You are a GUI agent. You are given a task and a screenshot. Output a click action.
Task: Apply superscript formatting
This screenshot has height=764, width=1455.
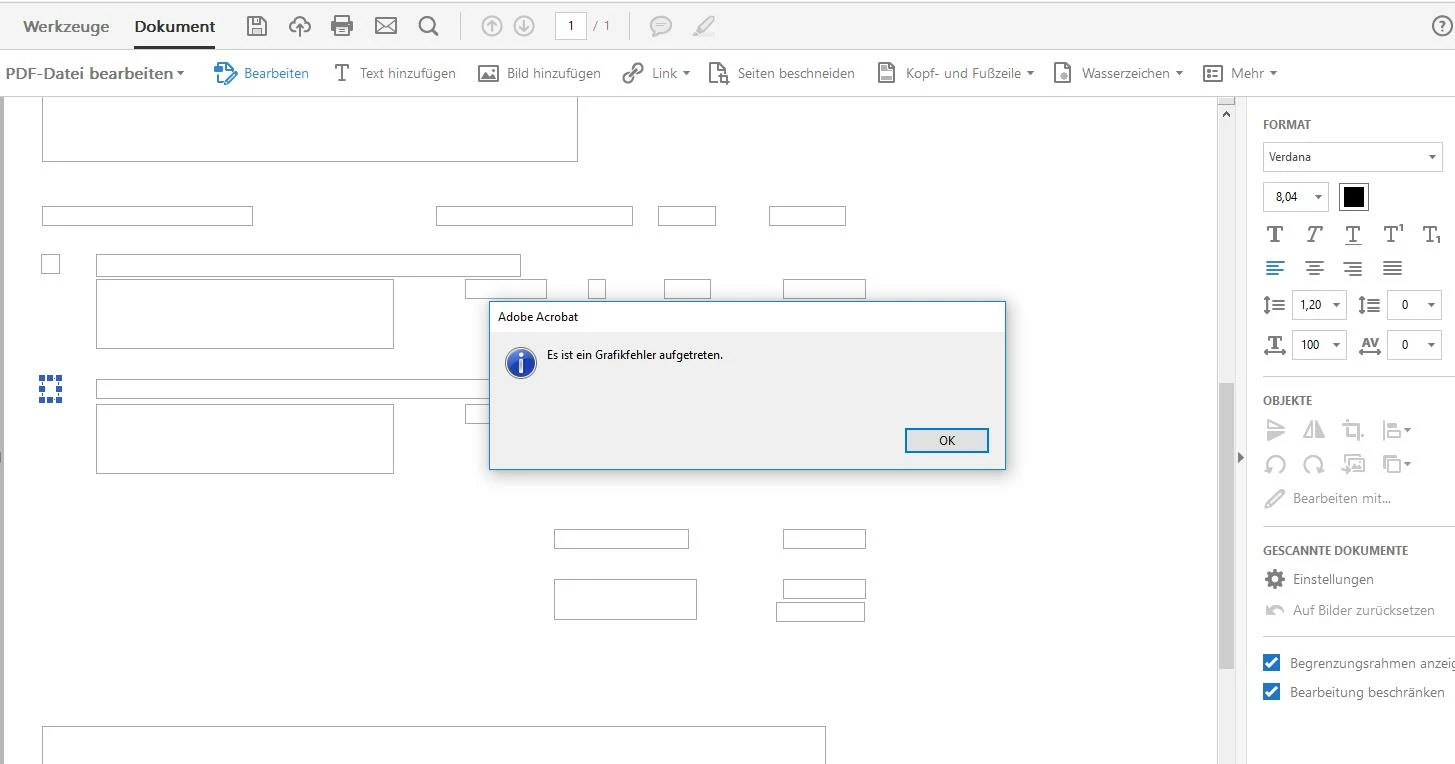coord(1393,234)
